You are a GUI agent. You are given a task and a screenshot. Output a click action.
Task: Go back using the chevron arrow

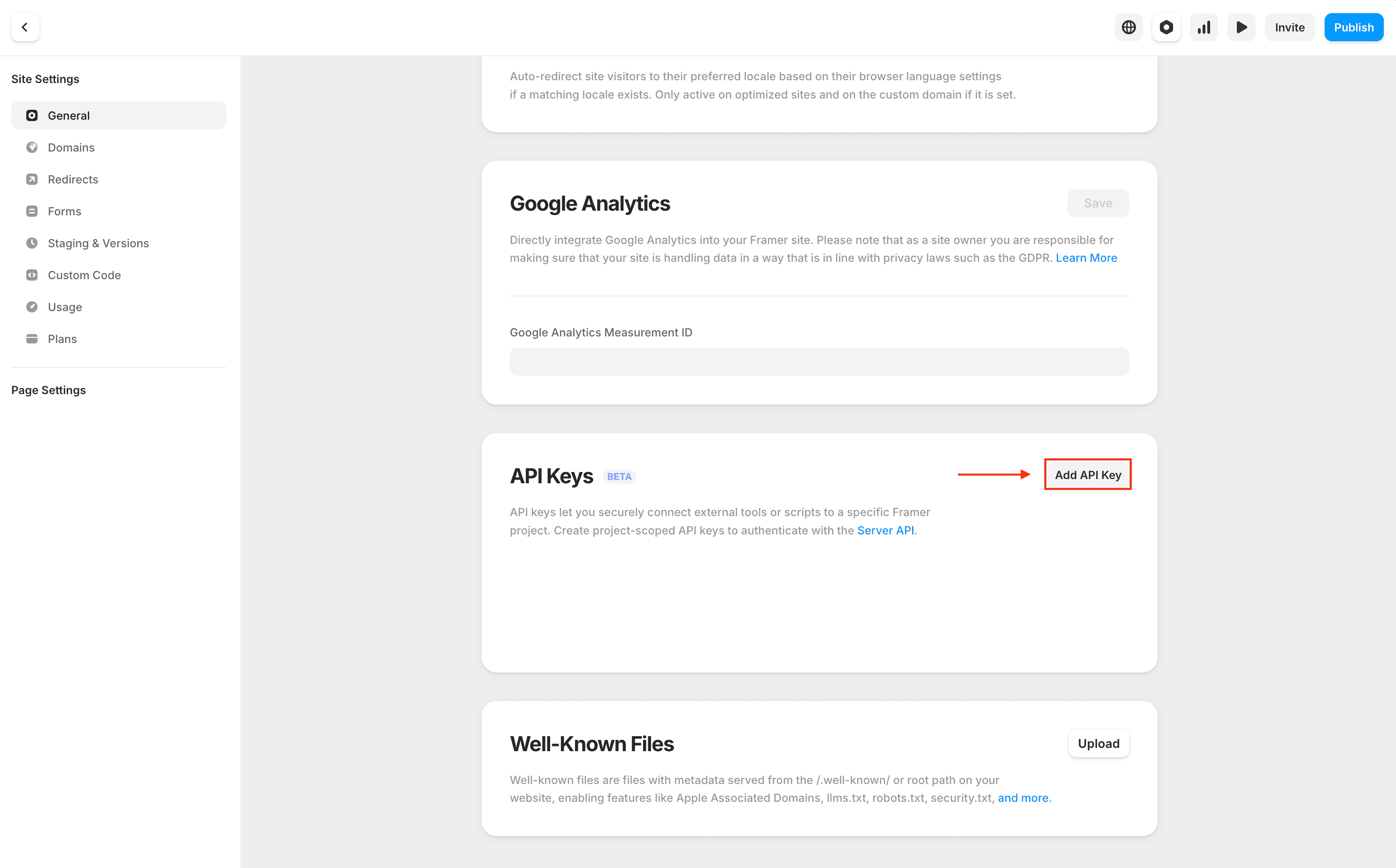click(25, 27)
